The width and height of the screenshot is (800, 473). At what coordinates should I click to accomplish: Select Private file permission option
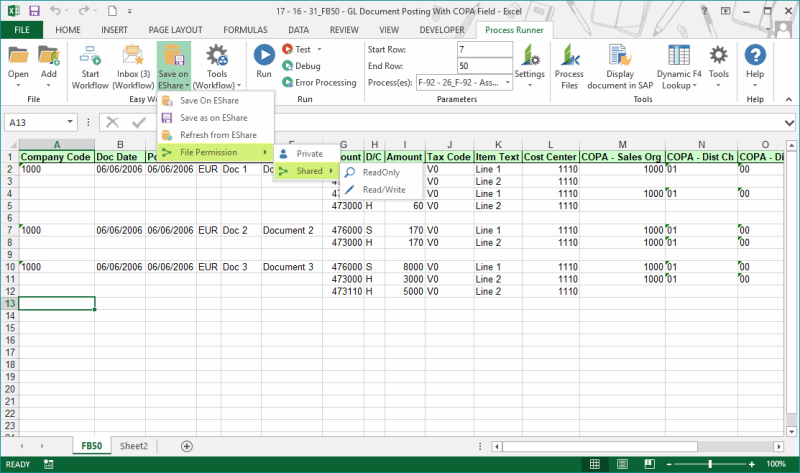(x=309, y=154)
